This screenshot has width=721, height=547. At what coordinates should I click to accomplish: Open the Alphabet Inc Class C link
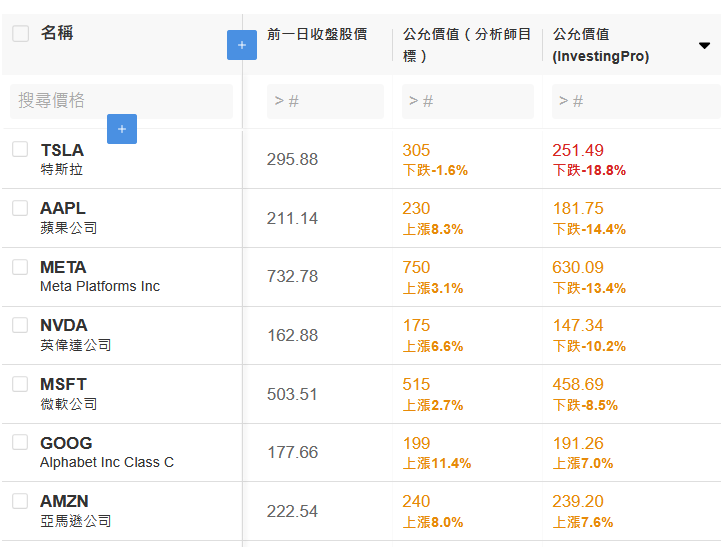pos(107,462)
